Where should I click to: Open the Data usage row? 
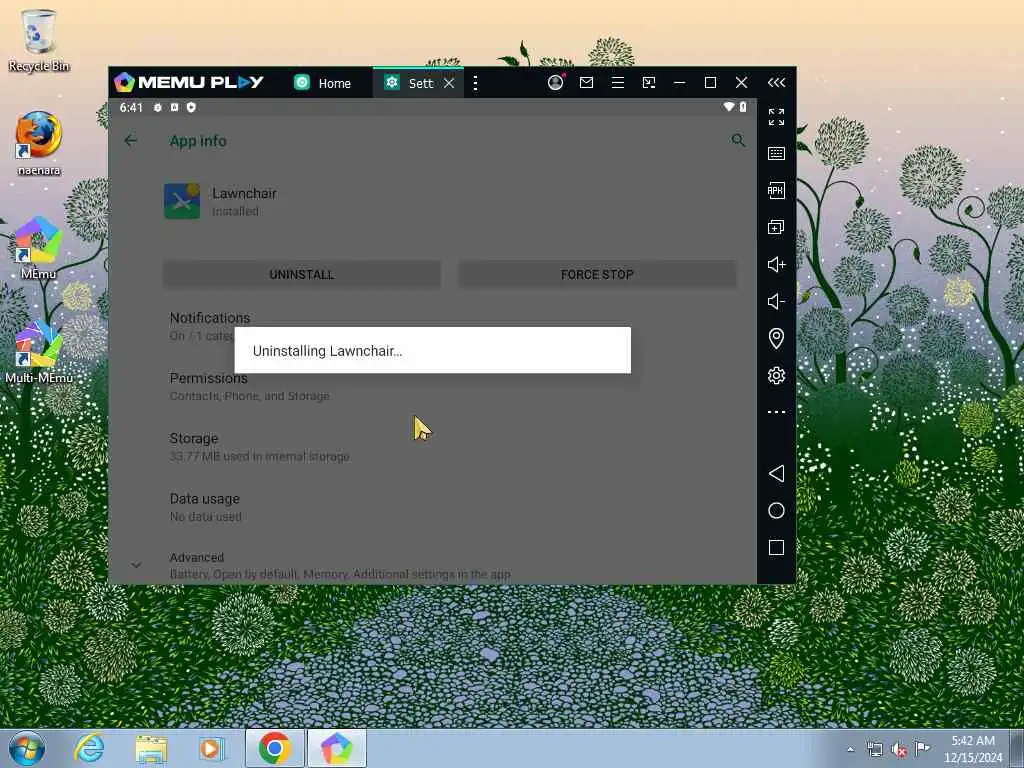pos(432,507)
